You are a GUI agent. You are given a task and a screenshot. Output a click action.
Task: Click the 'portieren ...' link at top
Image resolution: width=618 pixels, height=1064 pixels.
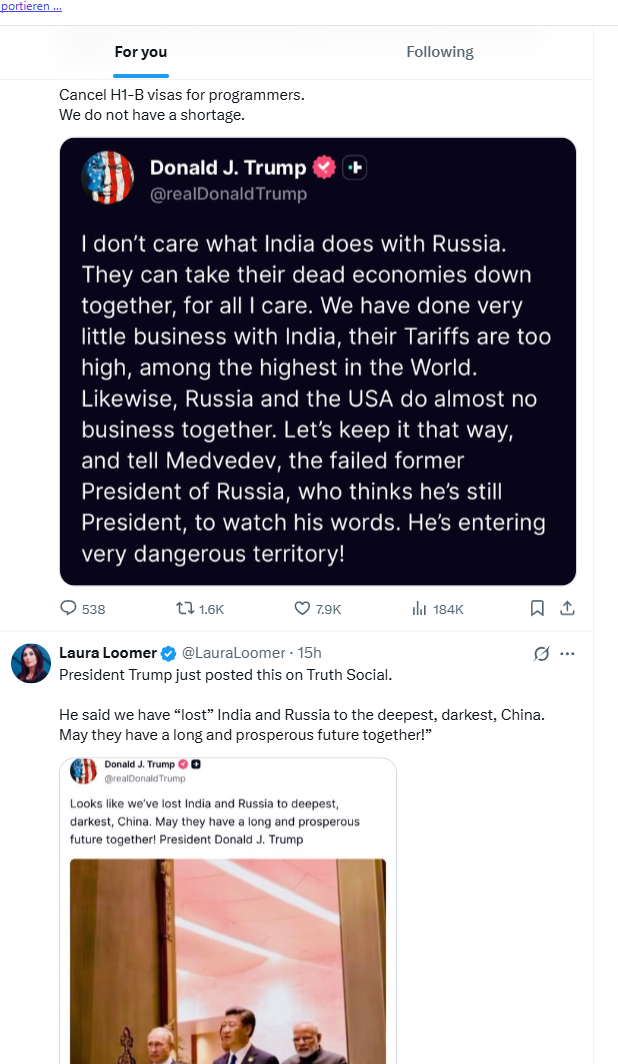pyautogui.click(x=31, y=7)
